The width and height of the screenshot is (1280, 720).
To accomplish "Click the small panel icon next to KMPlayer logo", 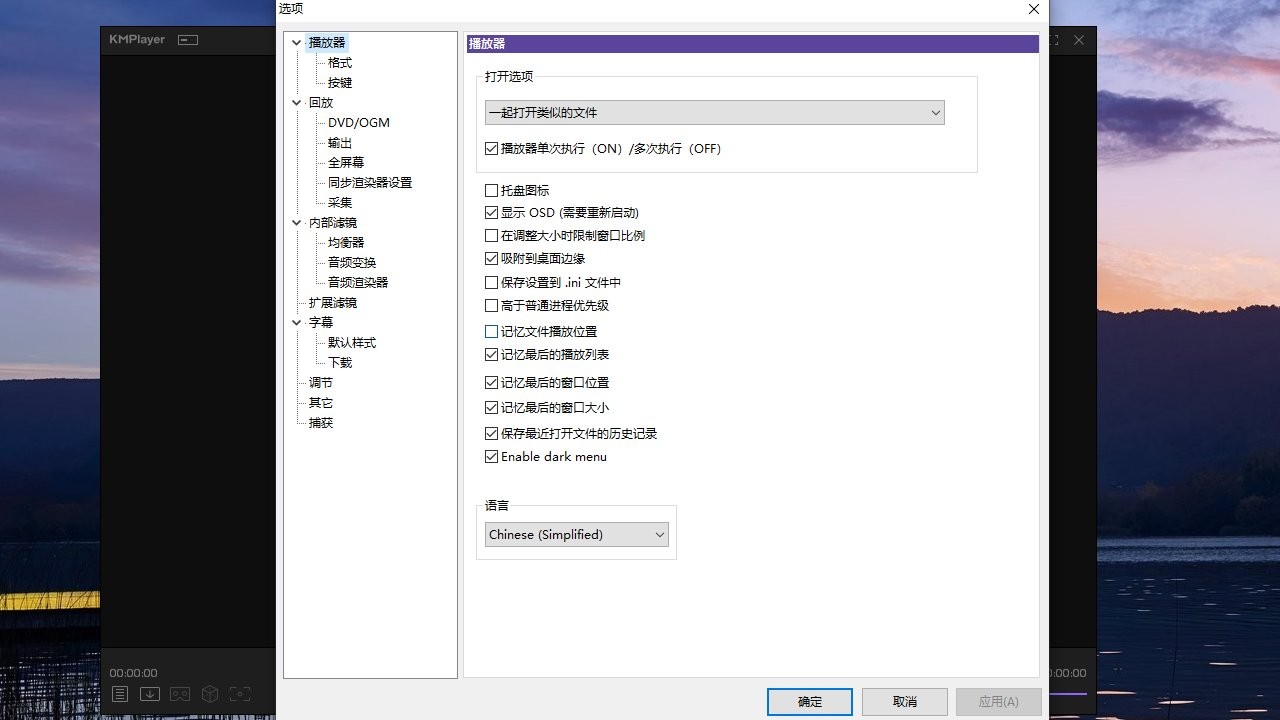I will point(186,40).
